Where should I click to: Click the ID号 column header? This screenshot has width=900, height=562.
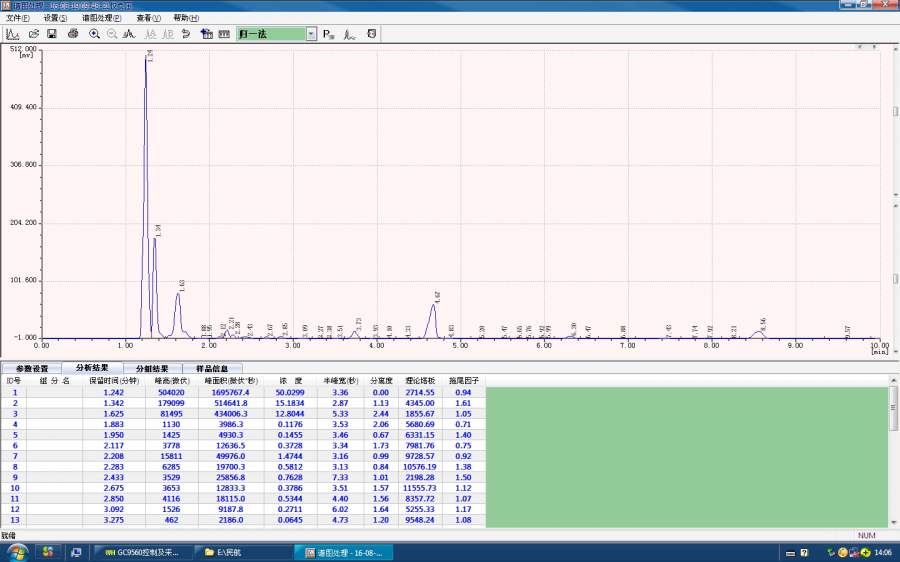click(x=14, y=381)
